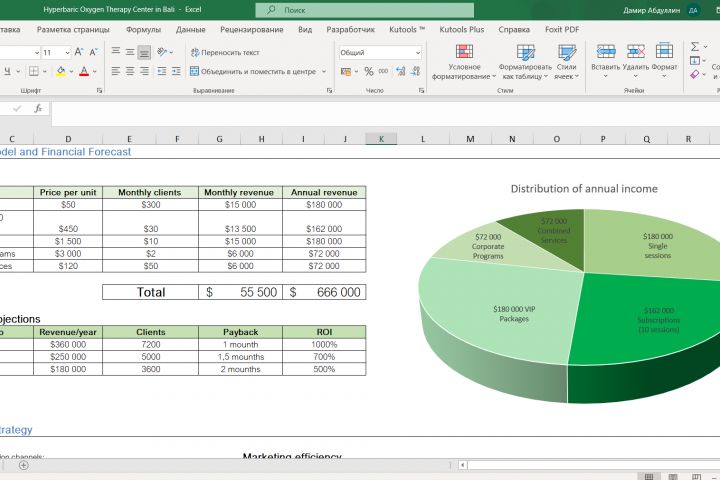Click the Fill down icon
This screenshot has height=480, width=720.
tap(695, 61)
